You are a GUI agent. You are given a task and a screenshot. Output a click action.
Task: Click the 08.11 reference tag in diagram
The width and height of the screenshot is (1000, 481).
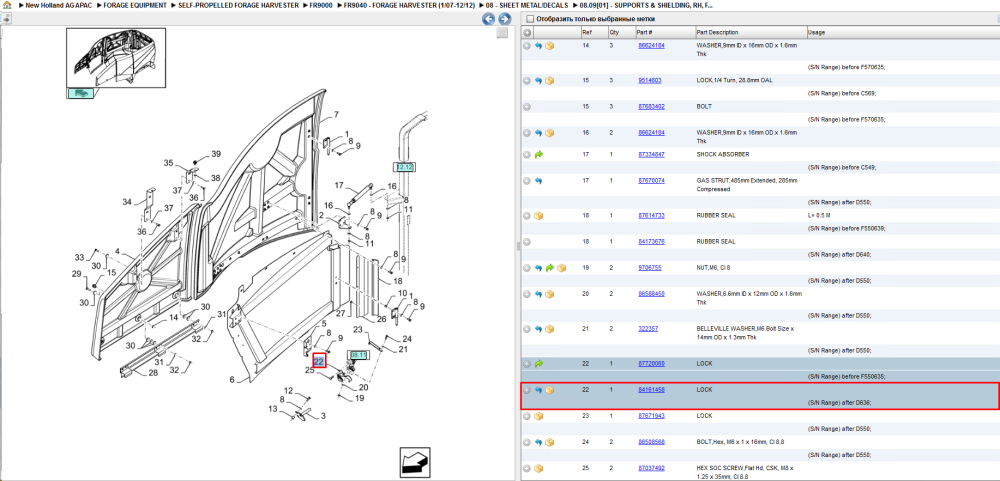358,355
